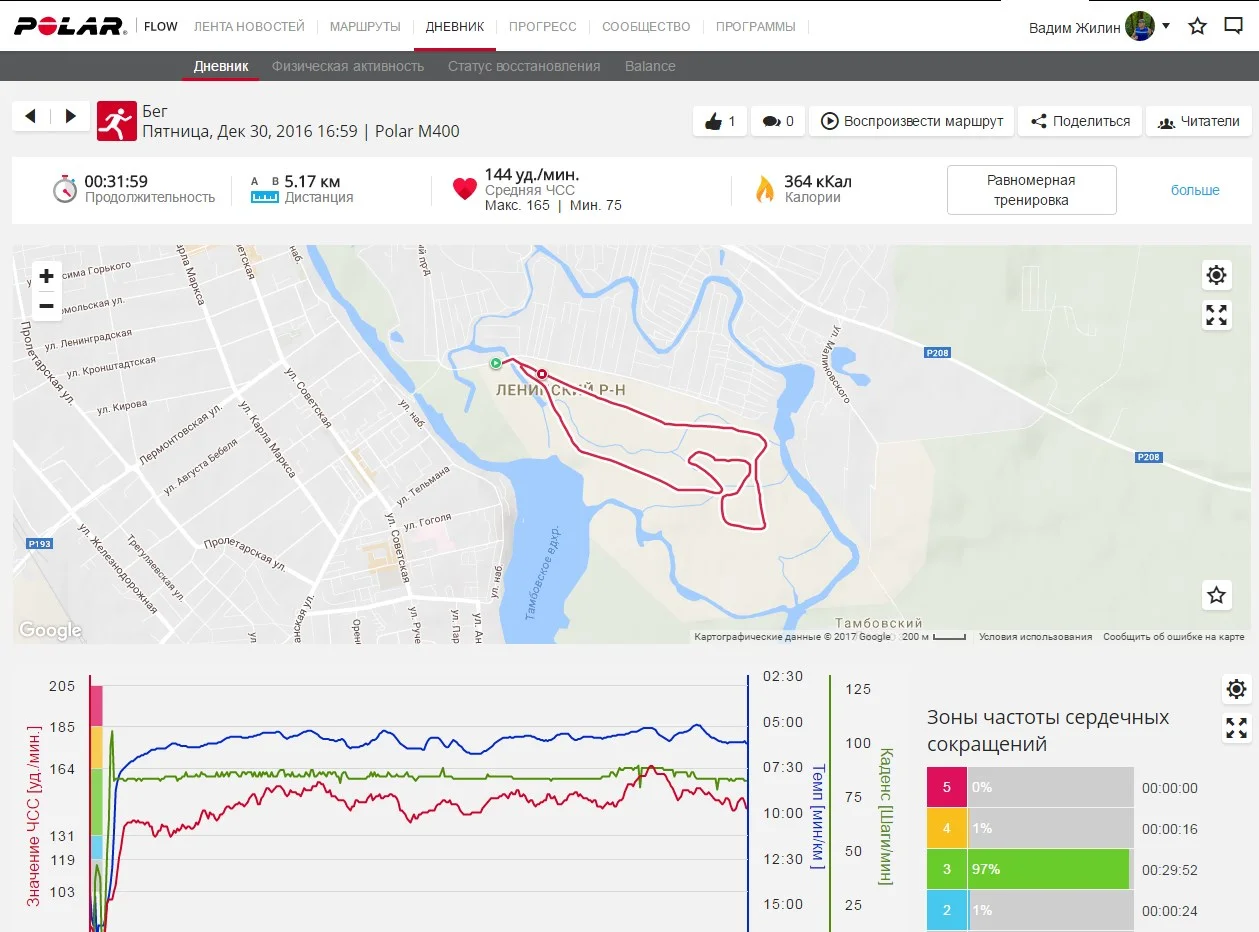
Task: Click Каденс cadence axis label
Action: 885,816
